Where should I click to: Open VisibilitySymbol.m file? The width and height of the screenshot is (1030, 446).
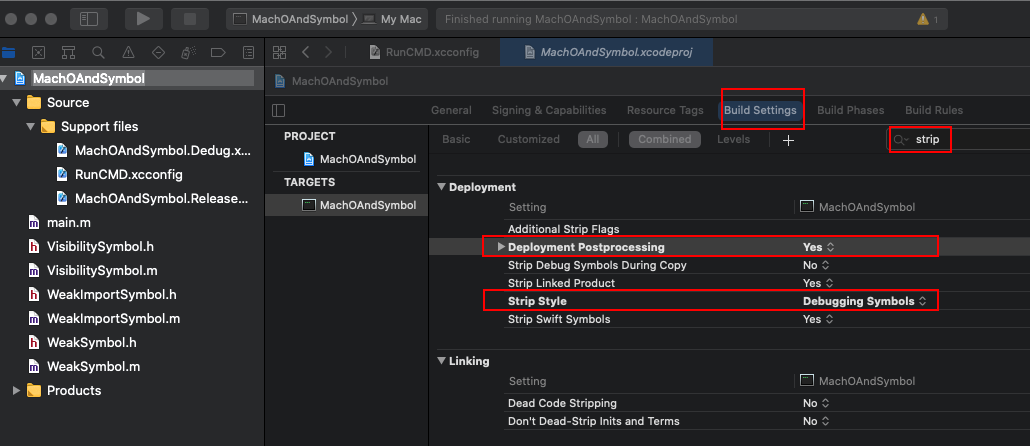click(92, 271)
